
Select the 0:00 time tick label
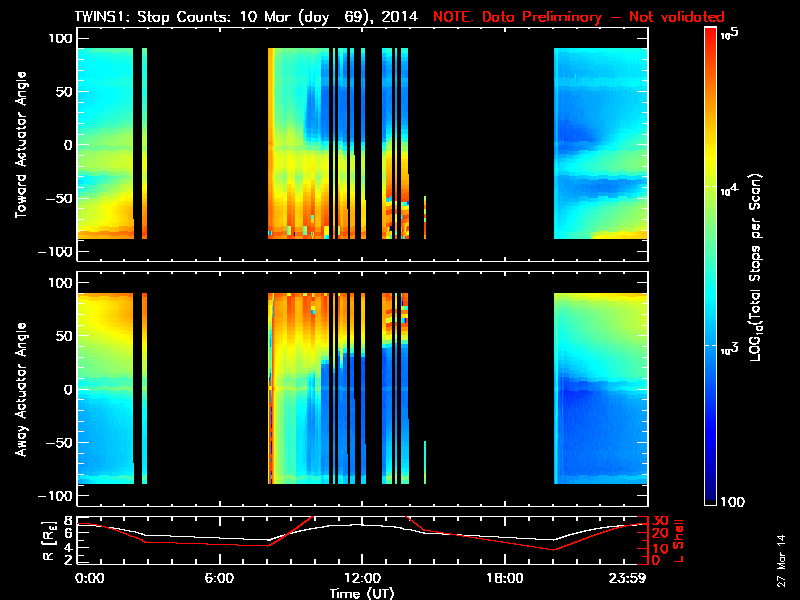tap(90, 578)
